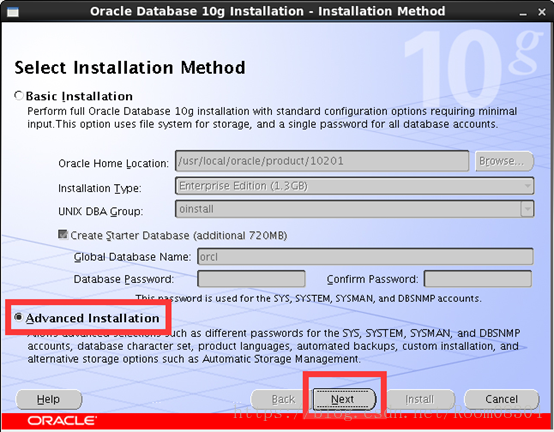Focus the Database Password field

pyautogui.click(x=251, y=279)
